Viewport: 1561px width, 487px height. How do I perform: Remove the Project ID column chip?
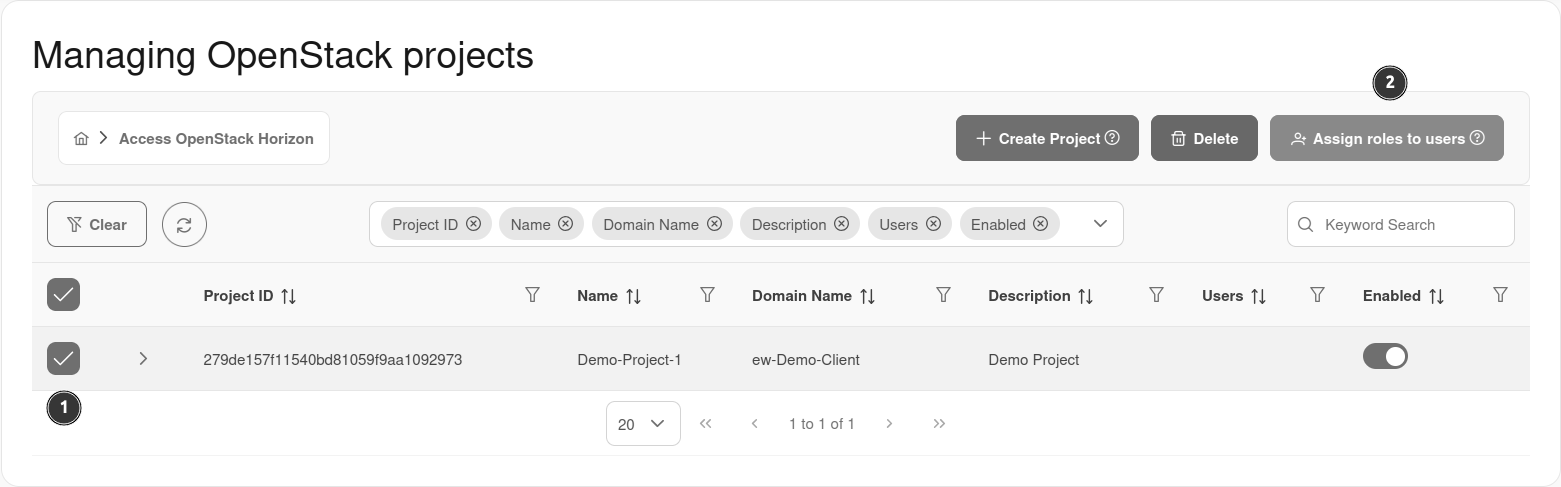click(x=473, y=224)
